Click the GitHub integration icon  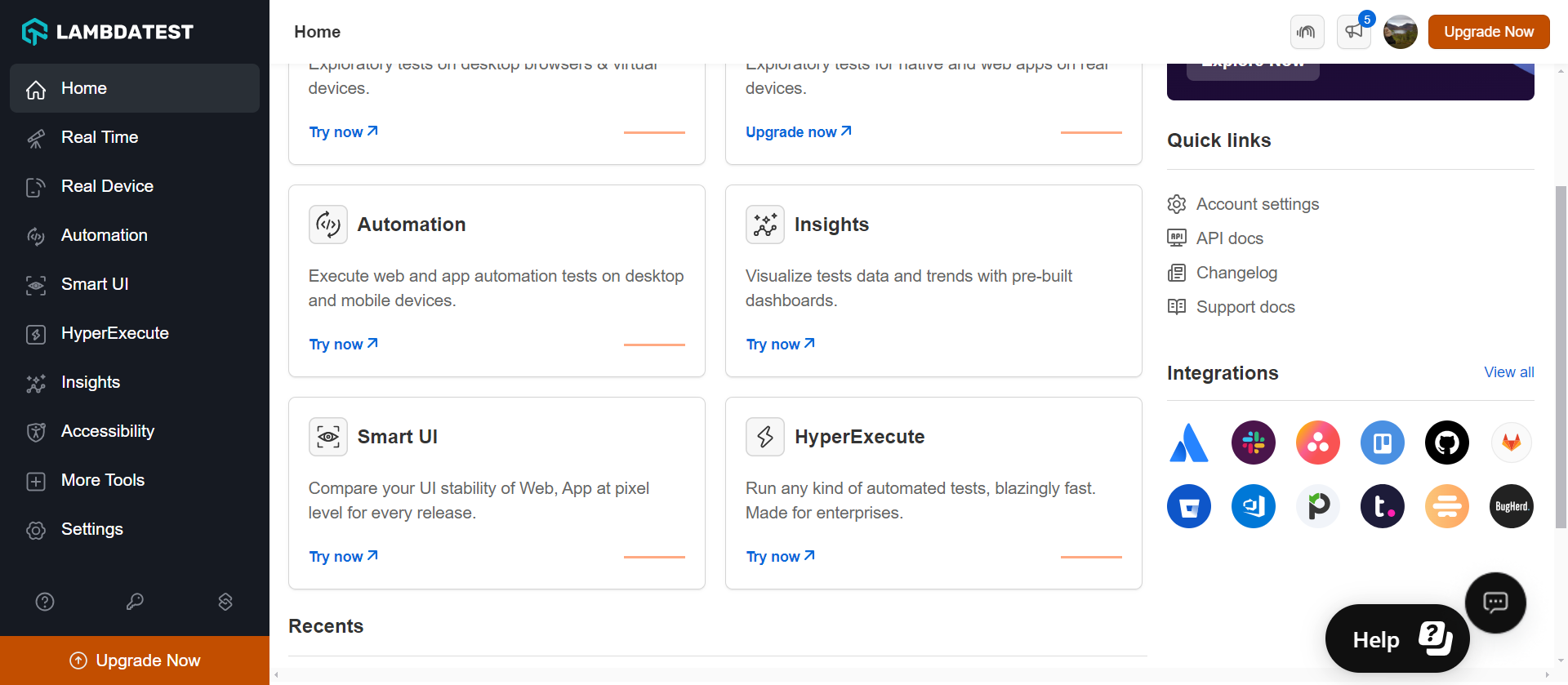[x=1446, y=443]
